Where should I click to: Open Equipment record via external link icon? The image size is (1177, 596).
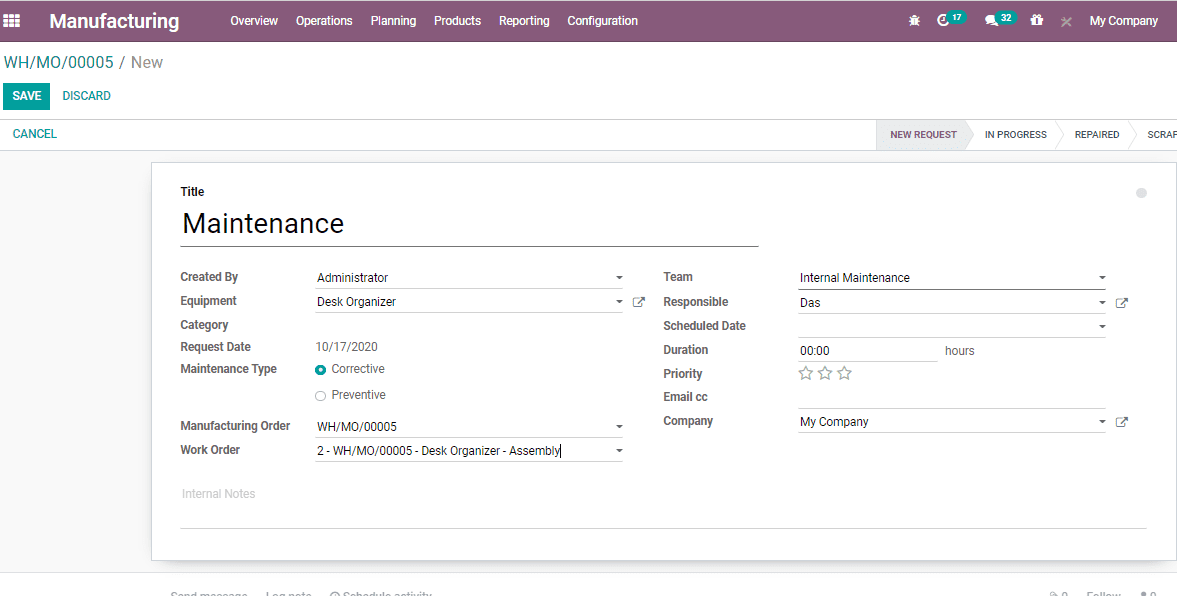coord(638,301)
